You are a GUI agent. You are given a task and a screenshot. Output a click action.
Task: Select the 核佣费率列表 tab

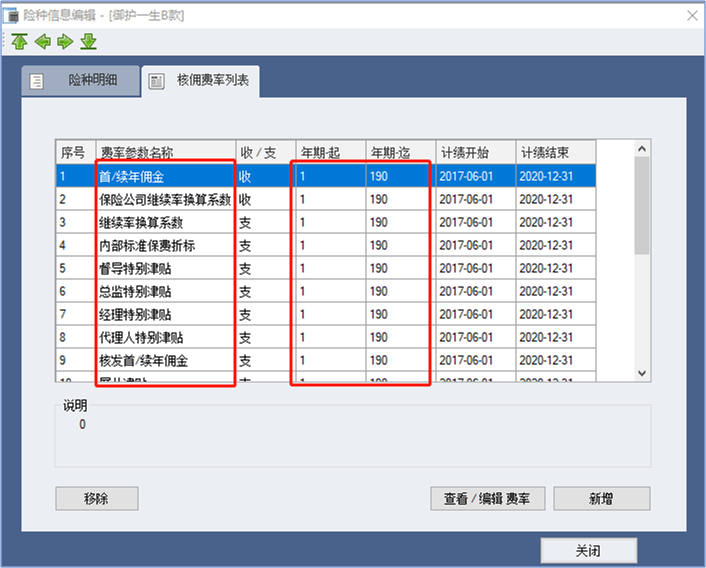tap(200, 81)
